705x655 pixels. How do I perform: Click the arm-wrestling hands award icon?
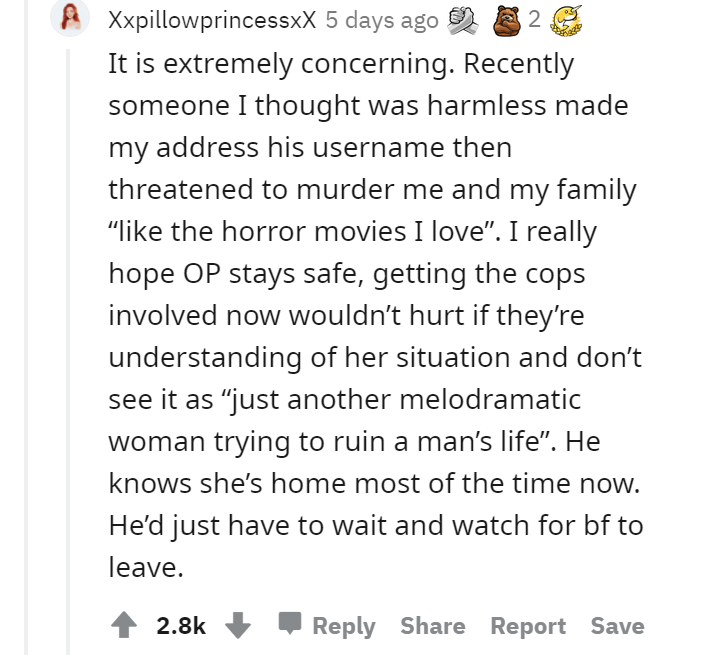click(x=463, y=21)
